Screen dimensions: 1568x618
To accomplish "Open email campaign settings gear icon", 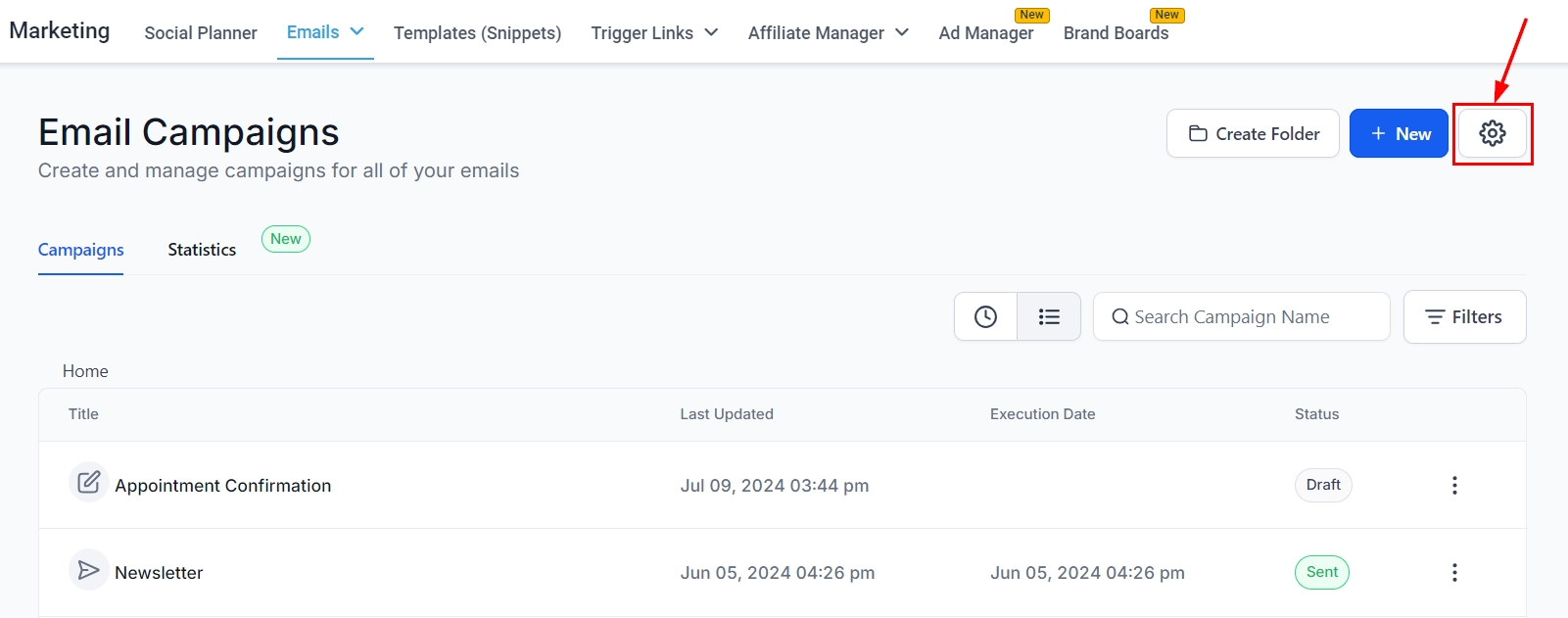I will click(x=1492, y=133).
